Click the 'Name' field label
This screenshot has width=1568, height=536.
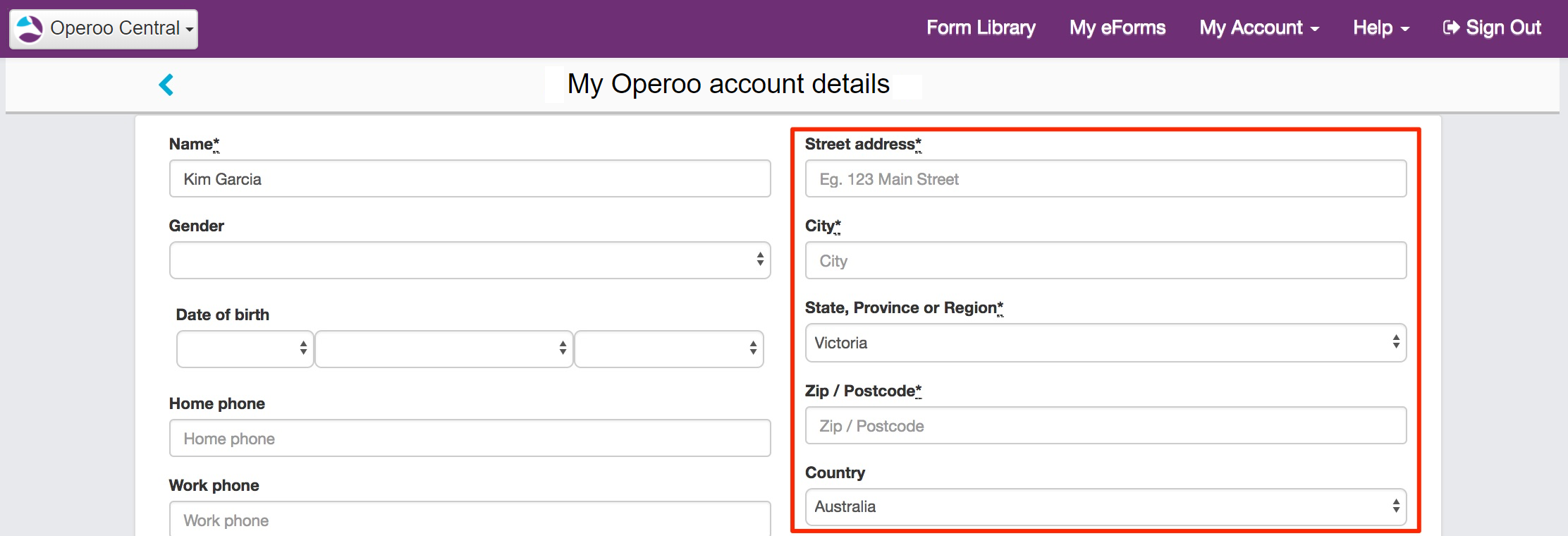click(x=194, y=144)
